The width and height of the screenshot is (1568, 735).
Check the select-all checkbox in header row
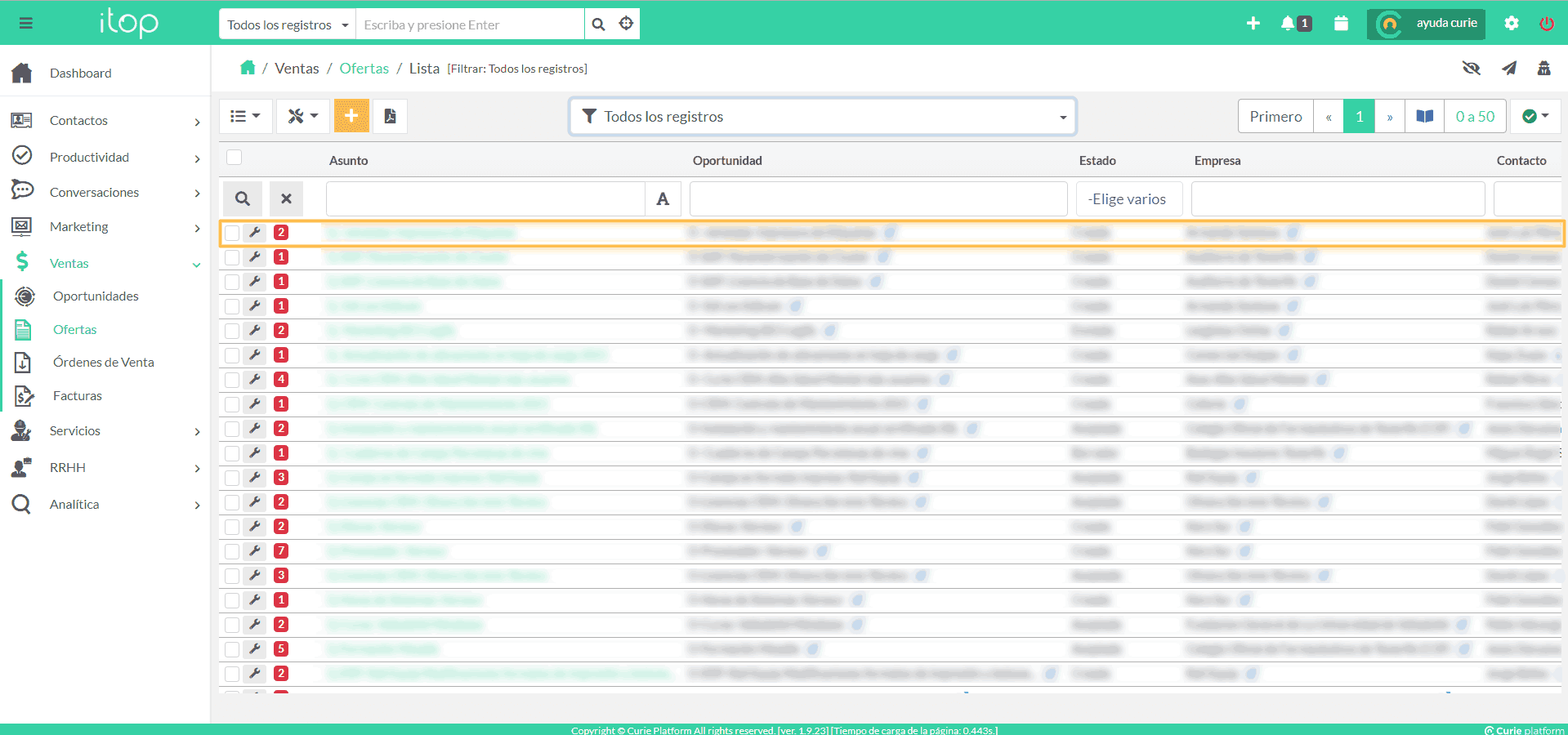tap(235, 158)
